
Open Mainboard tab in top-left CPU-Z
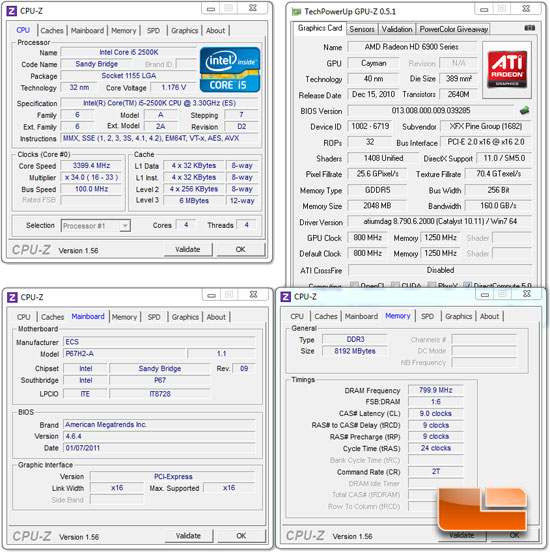click(87, 31)
